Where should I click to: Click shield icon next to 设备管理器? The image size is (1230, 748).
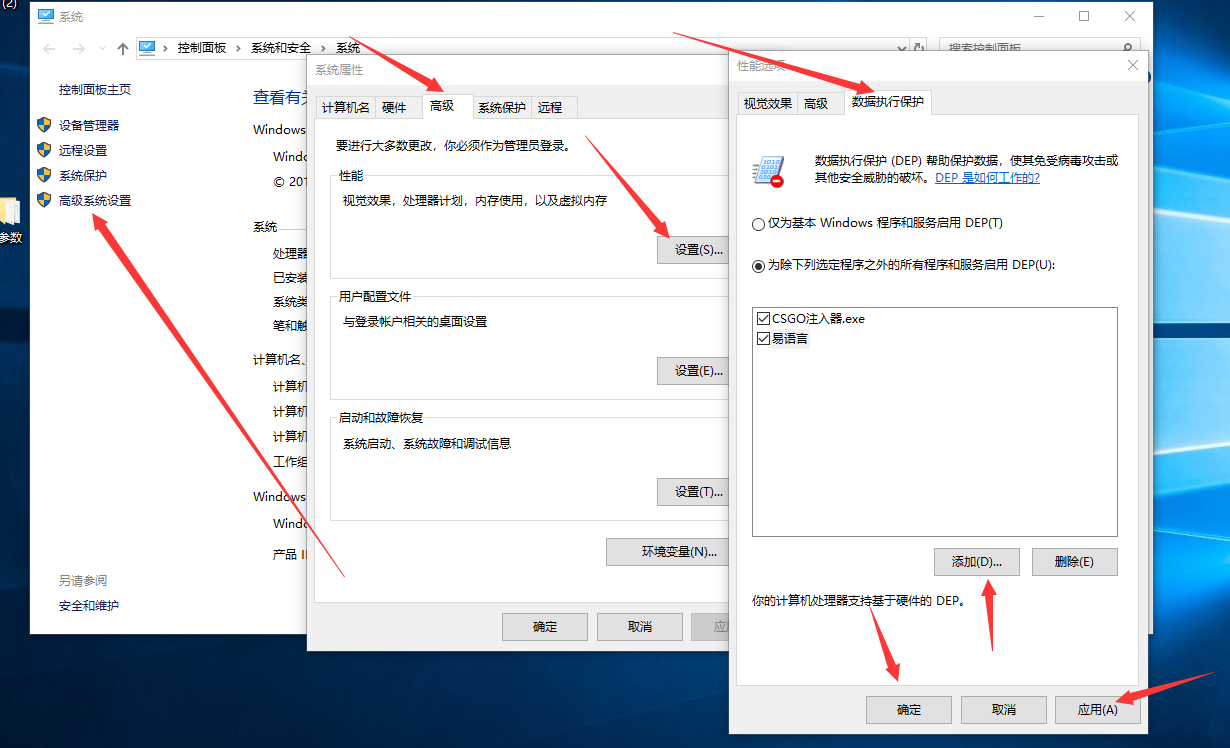44,125
